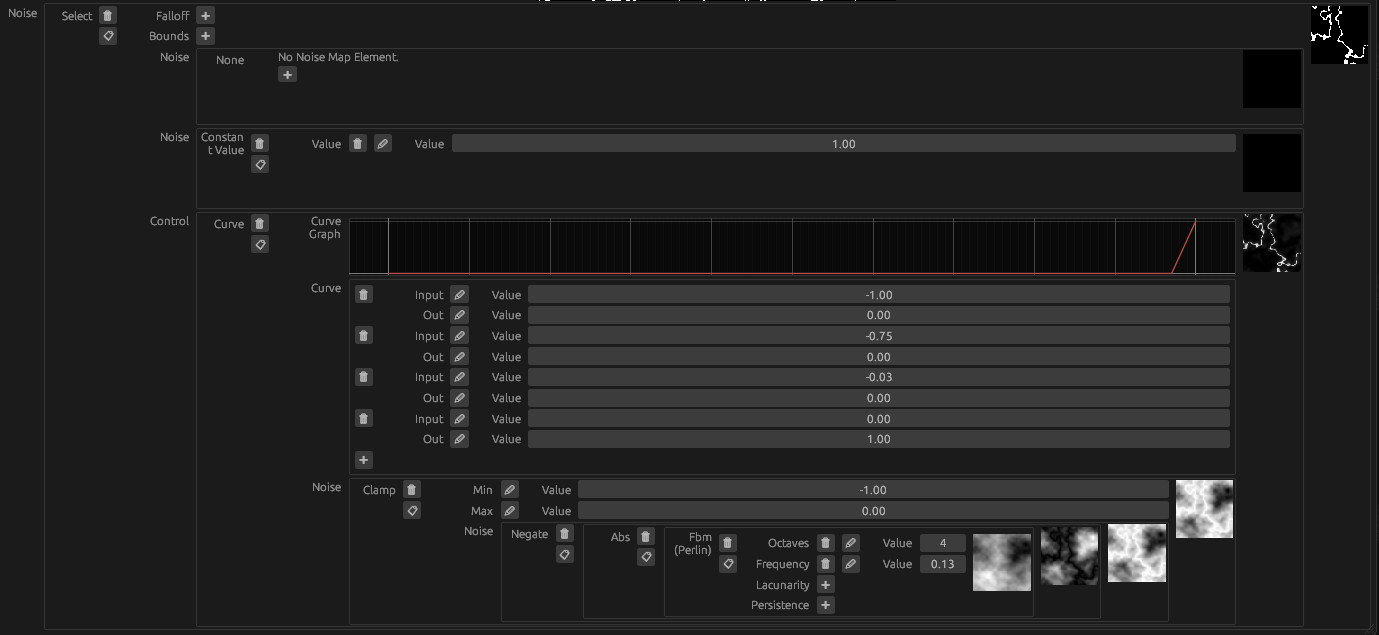Delete the Clamp noise node
This screenshot has width=1379, height=635.
(x=412, y=490)
